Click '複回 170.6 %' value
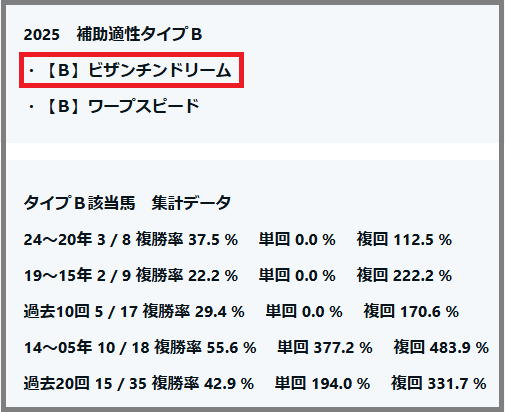This screenshot has width=505, height=412. 411,311
